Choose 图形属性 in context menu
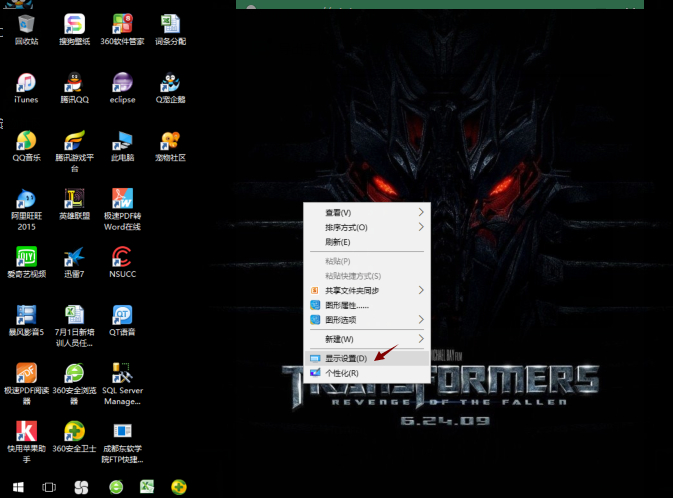Image resolution: width=673 pixels, height=498 pixels. [367, 305]
